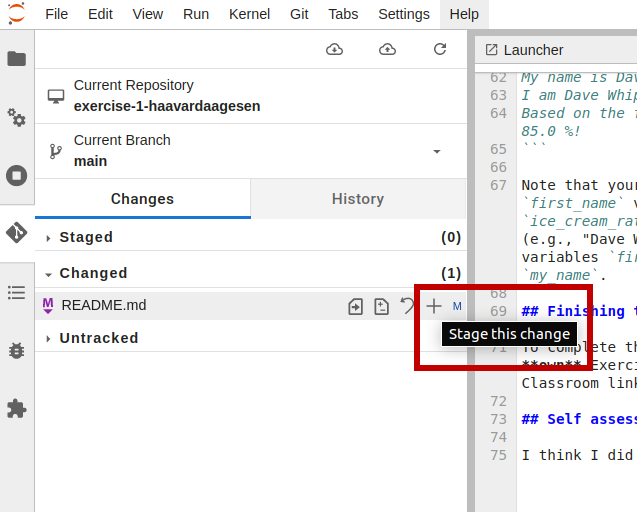Open the Help menu

tap(464, 14)
